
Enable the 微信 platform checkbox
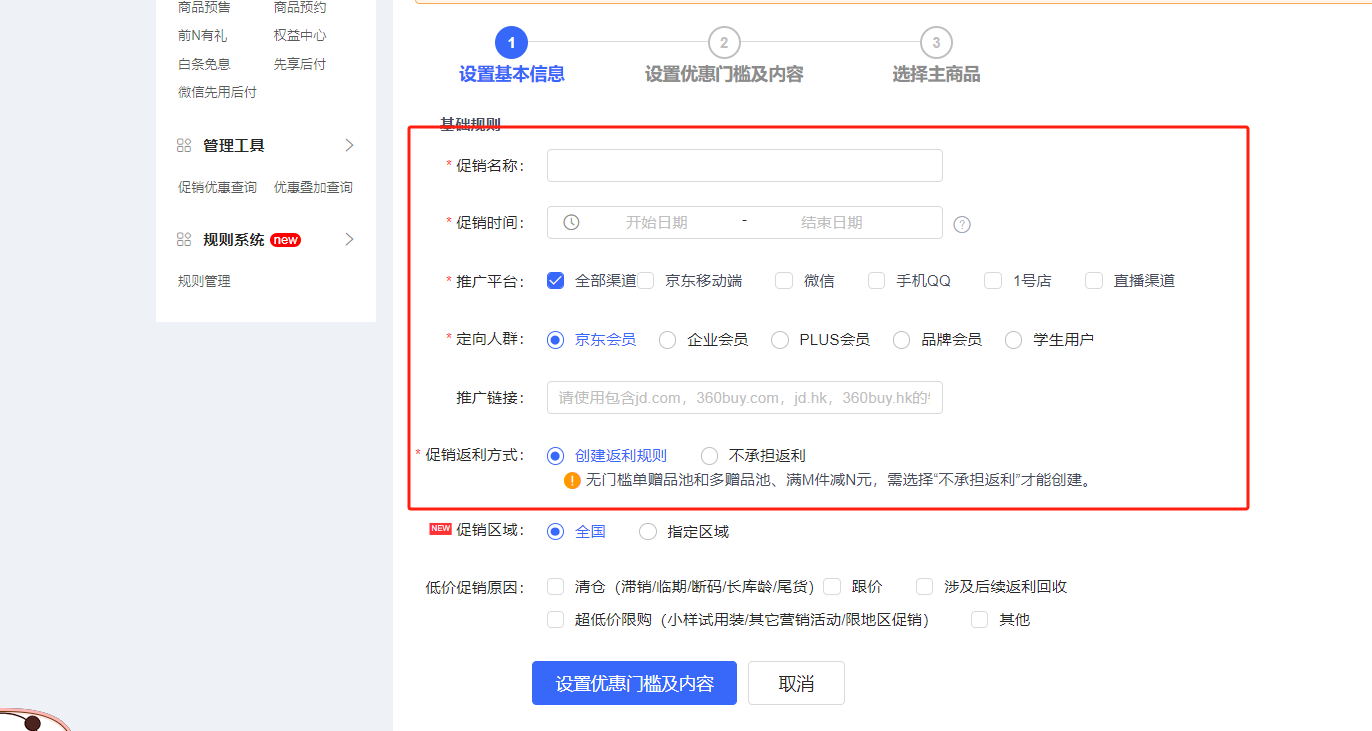(784, 281)
